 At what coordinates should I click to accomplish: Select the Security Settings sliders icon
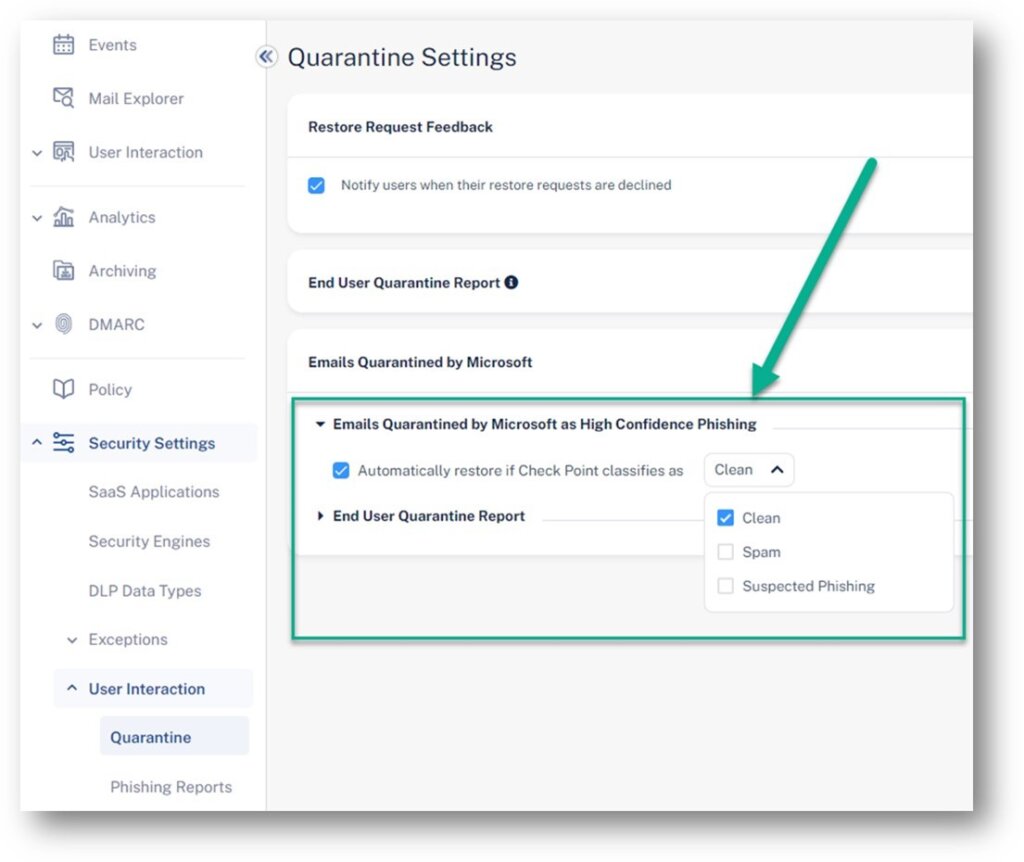coord(62,443)
